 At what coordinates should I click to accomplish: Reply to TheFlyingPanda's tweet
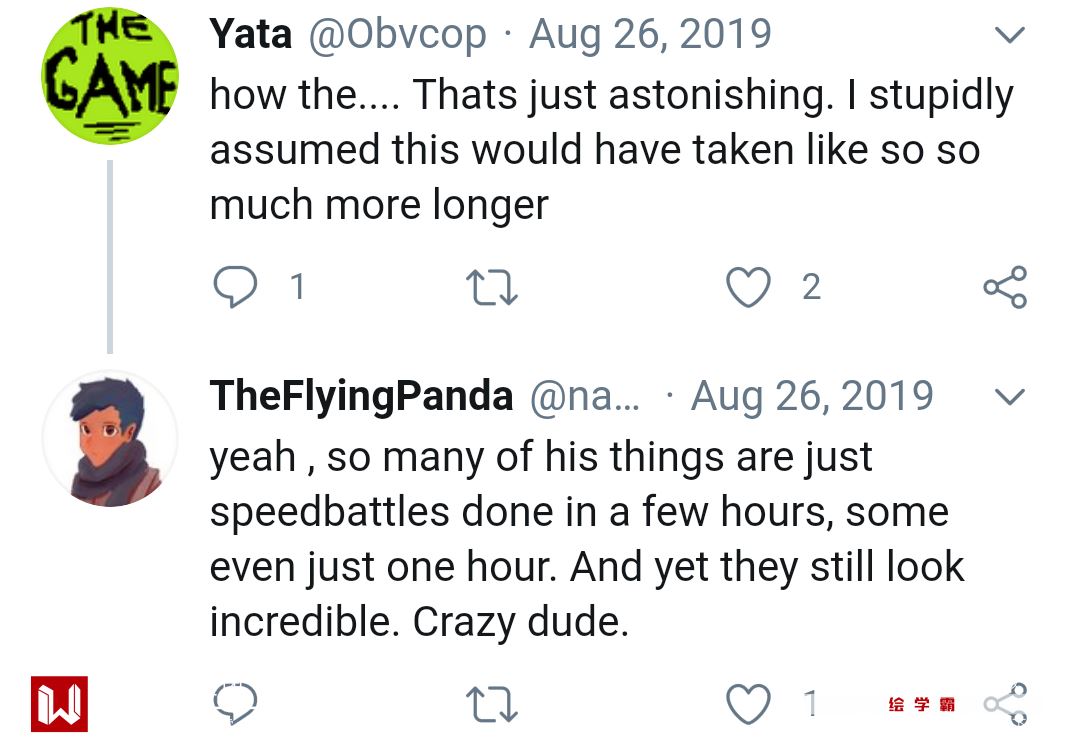point(236,704)
